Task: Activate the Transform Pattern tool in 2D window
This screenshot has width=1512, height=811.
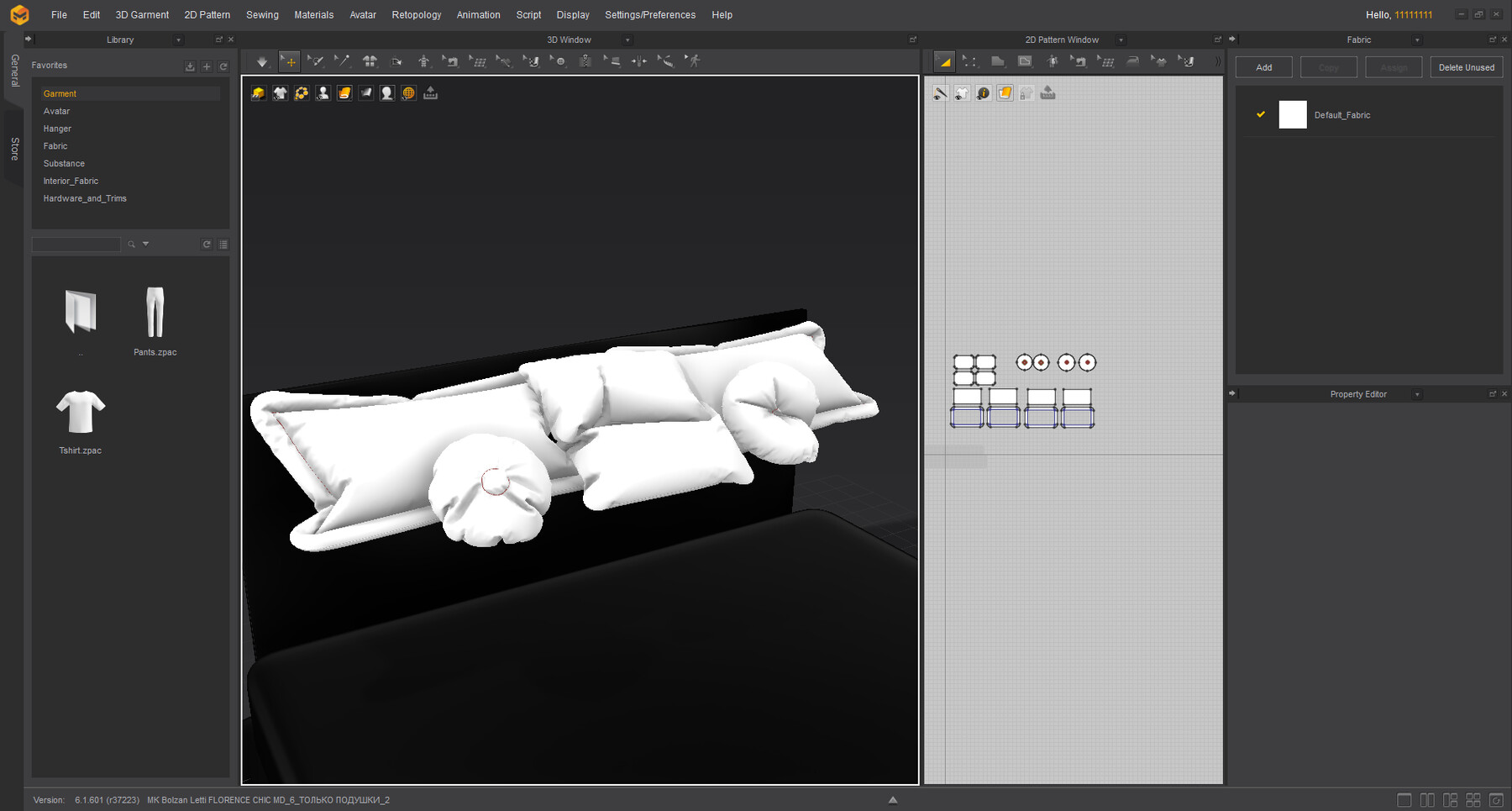Action: [944, 61]
